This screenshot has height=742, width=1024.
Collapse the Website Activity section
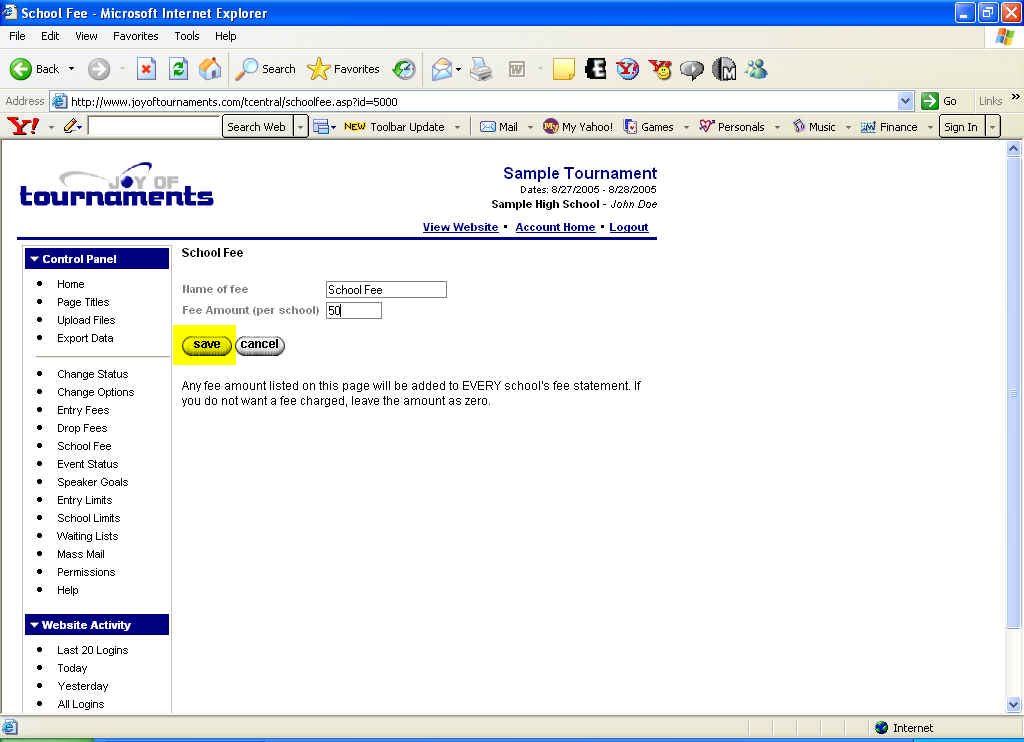(34, 625)
